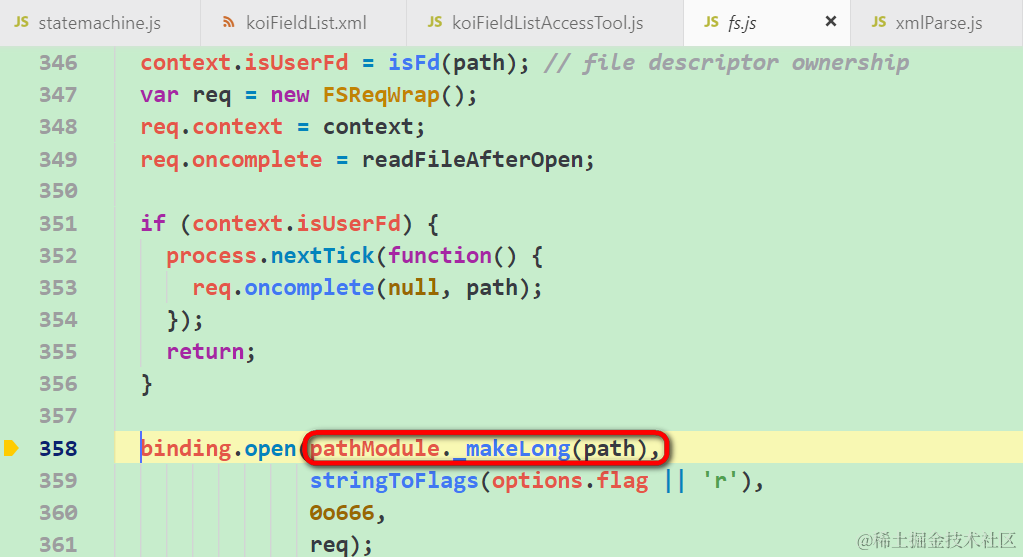Click 'req' argument on line 361
Screen dimensions: 1023x557
coord(329,545)
